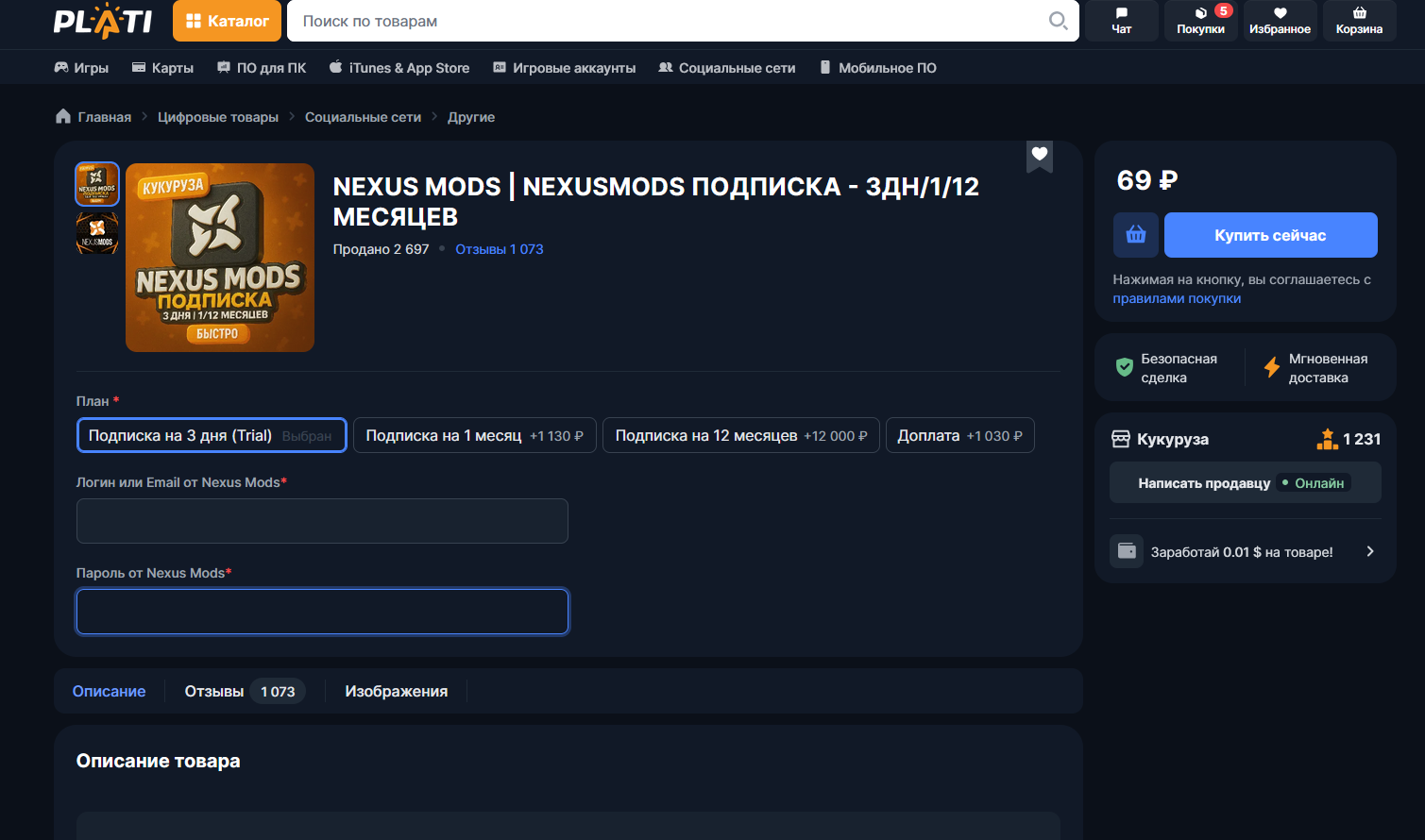Click the Другие breadcrumb
Screen dimensions: 1425x840
point(471,117)
